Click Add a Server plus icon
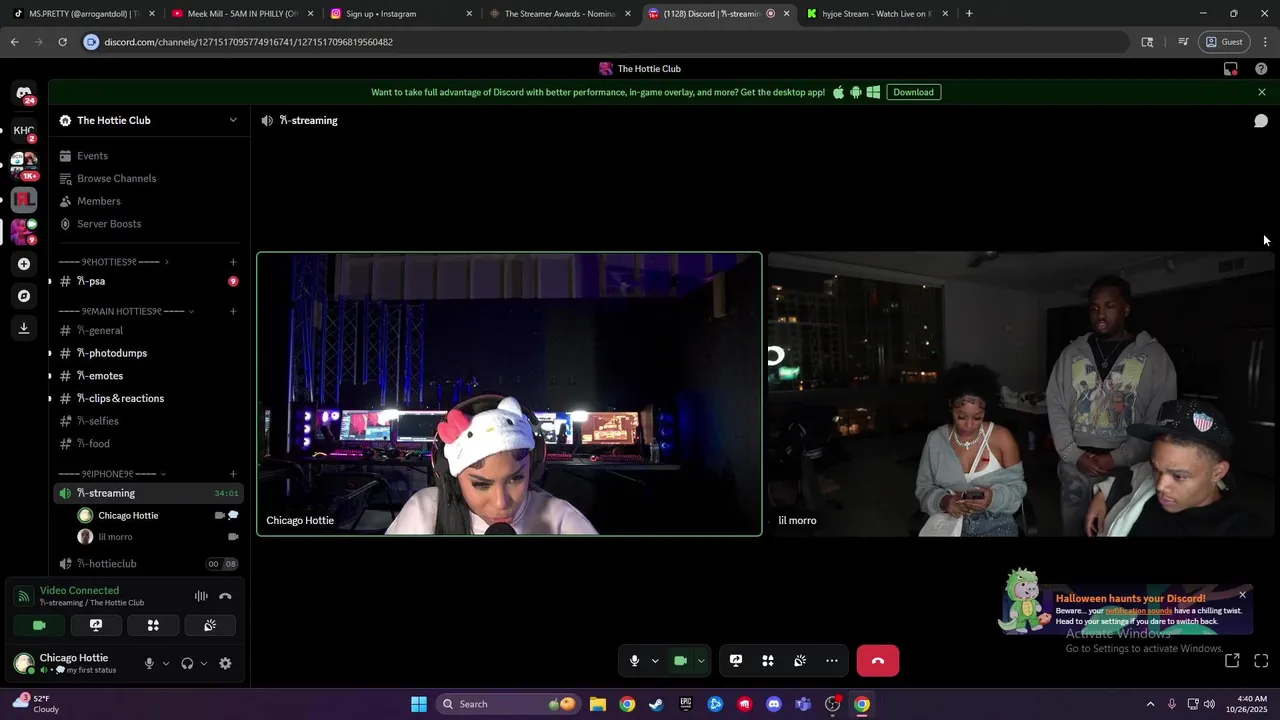 pyautogui.click(x=24, y=264)
